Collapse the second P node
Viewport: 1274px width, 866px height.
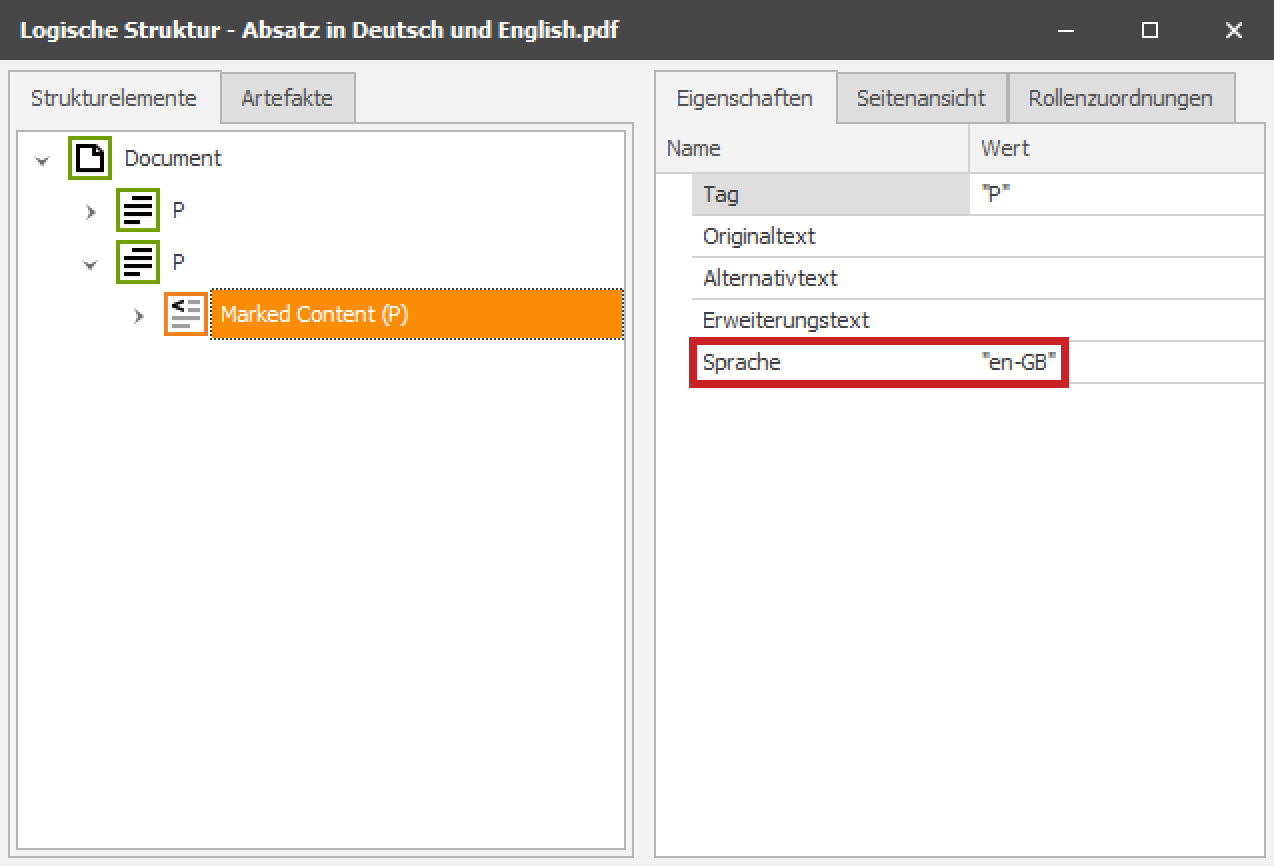(x=90, y=263)
